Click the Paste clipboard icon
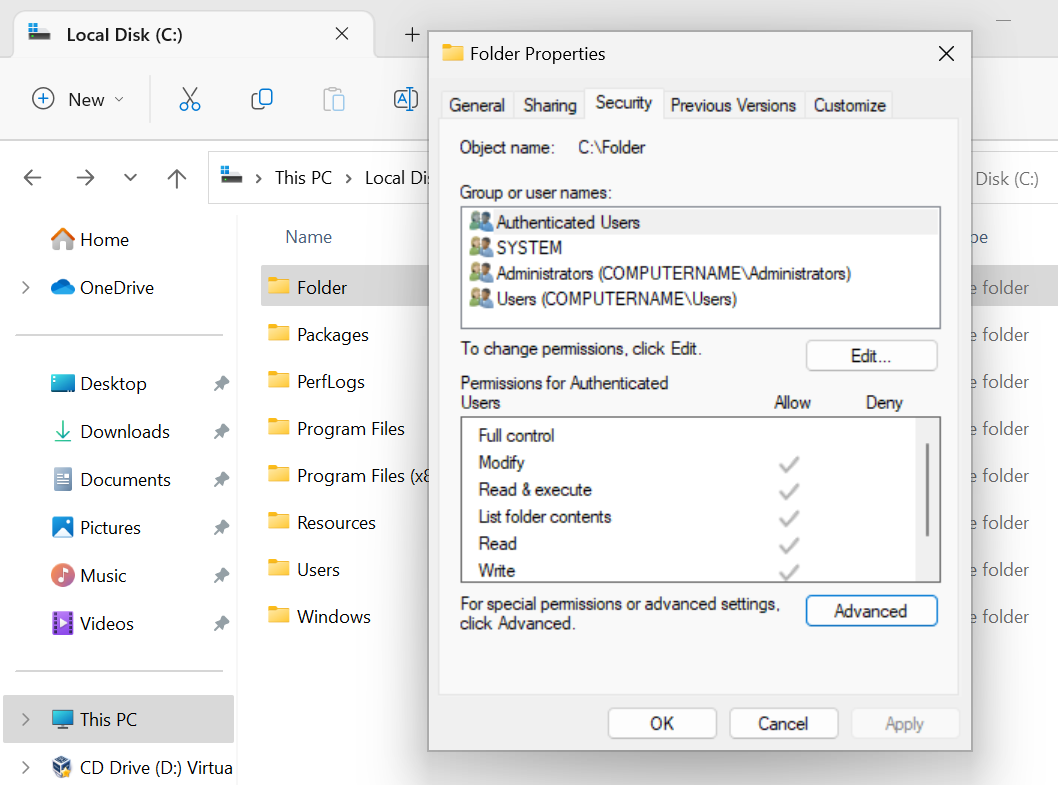The image size is (1058, 785). point(334,99)
